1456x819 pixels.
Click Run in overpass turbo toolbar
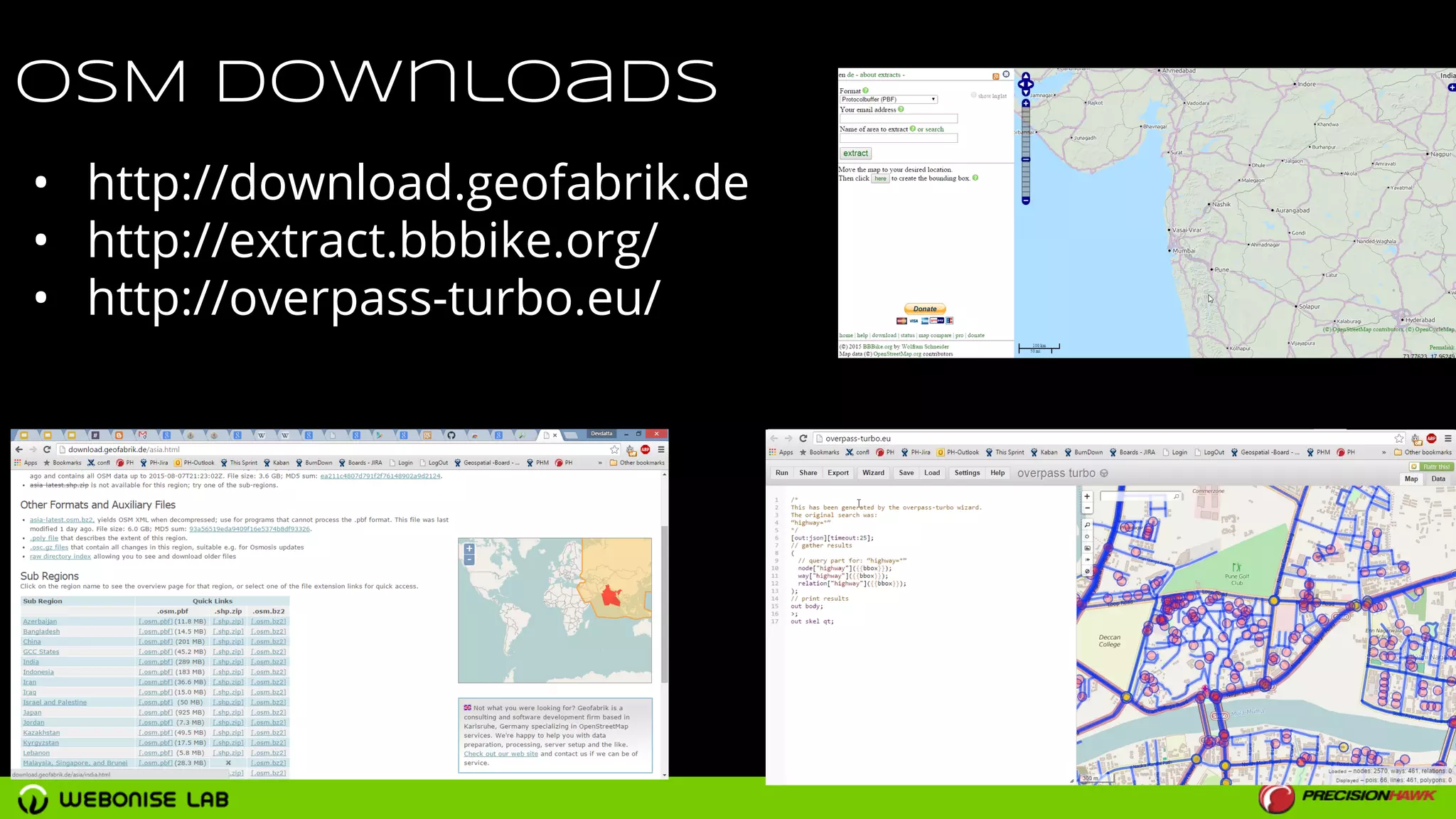(782, 473)
